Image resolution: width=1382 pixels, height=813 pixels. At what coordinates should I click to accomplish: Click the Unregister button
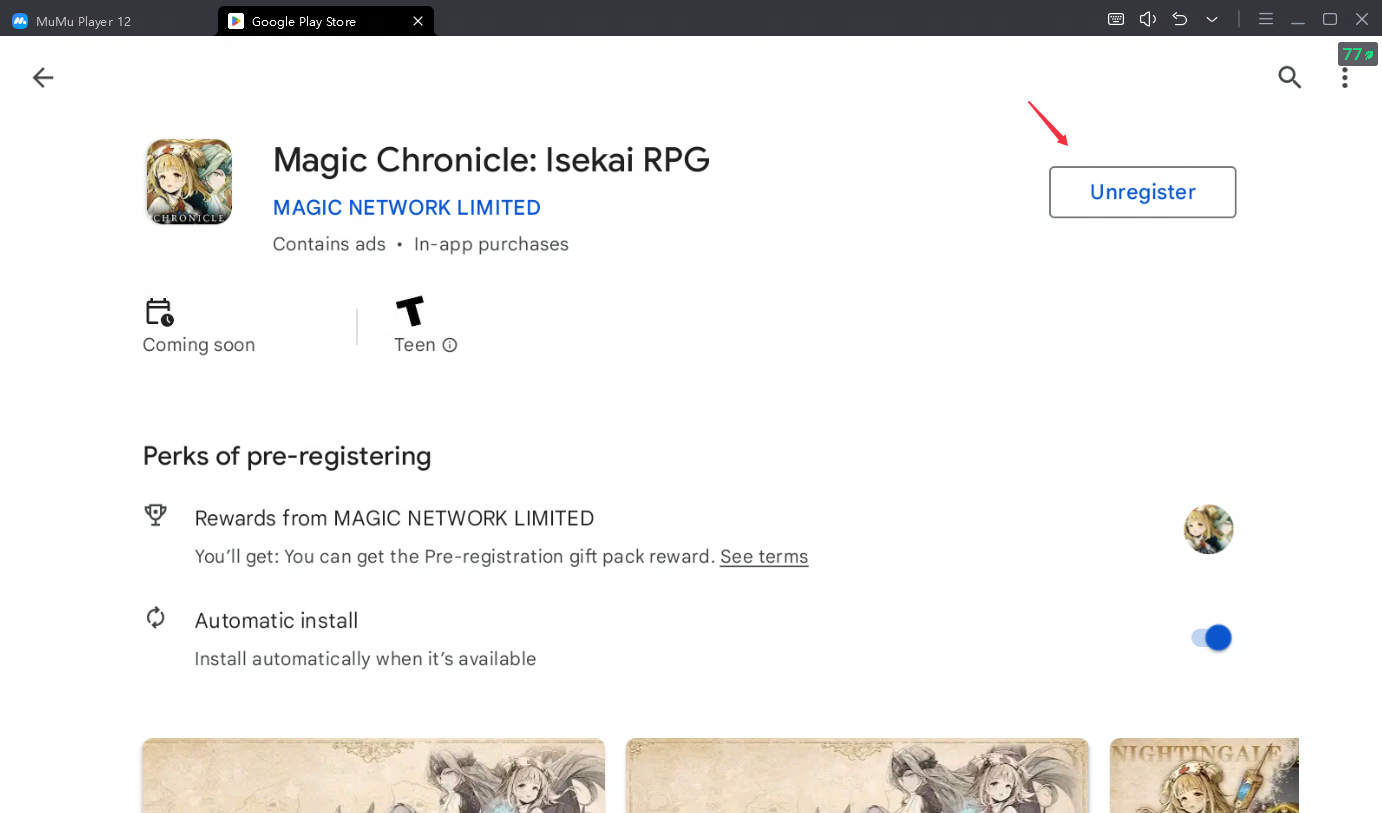click(x=1142, y=192)
